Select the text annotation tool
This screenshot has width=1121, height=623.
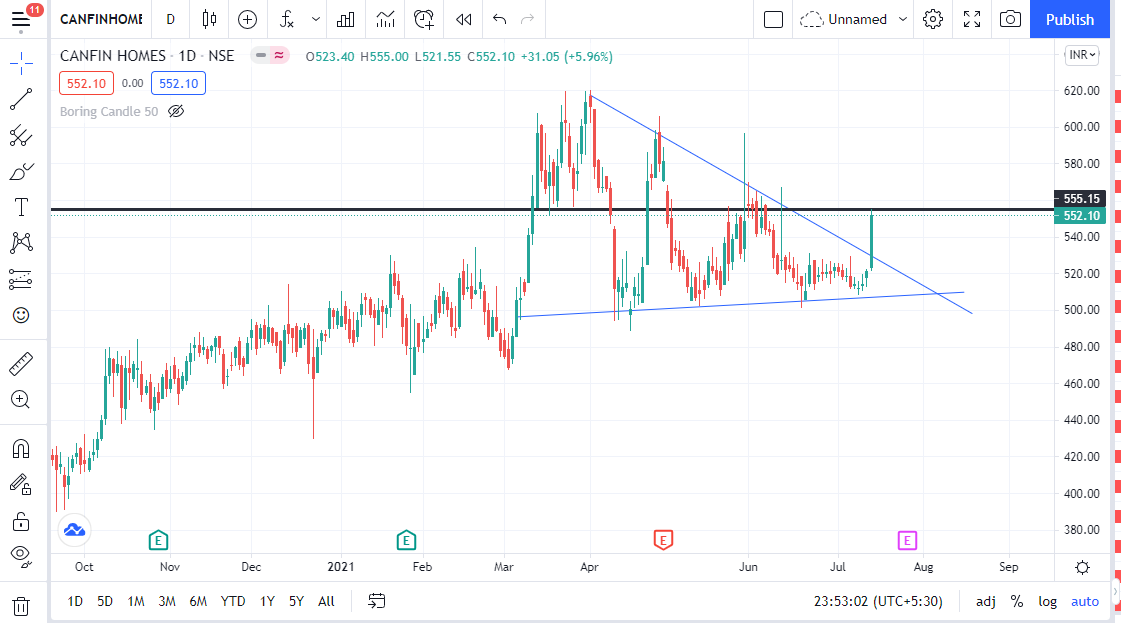click(x=21, y=207)
